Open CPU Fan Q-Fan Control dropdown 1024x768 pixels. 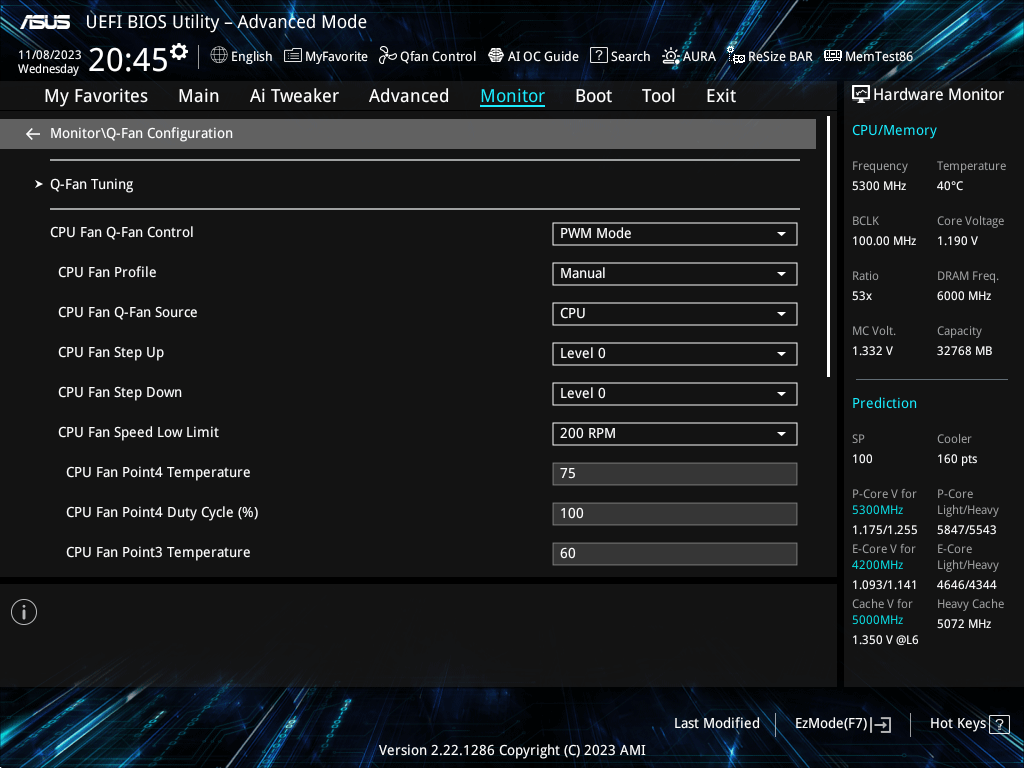pos(675,234)
